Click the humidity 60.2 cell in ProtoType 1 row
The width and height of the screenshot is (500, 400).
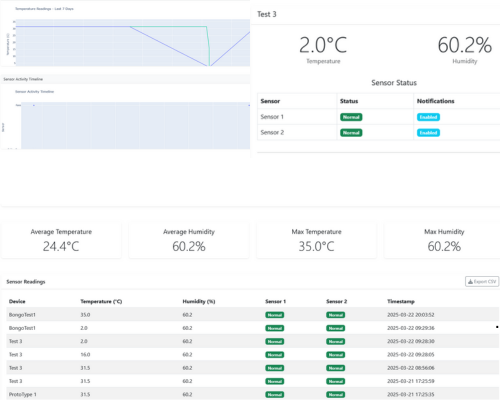pos(187,394)
